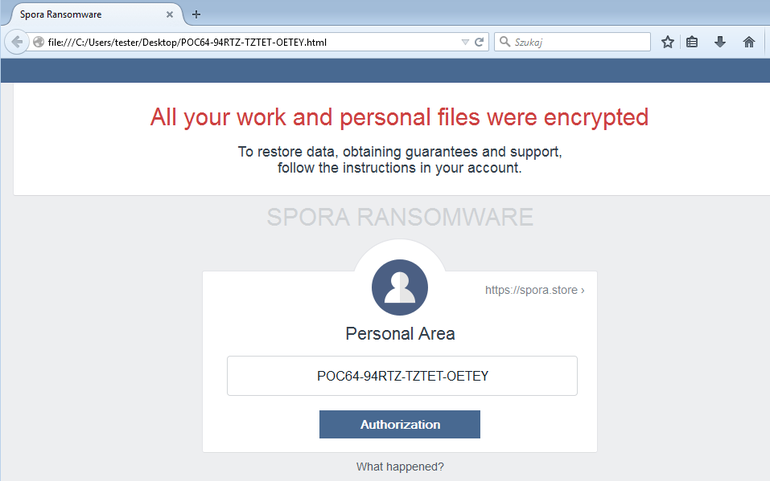Bookmark this page with the star icon
Viewport: 770px width, 481px height.
tap(667, 42)
